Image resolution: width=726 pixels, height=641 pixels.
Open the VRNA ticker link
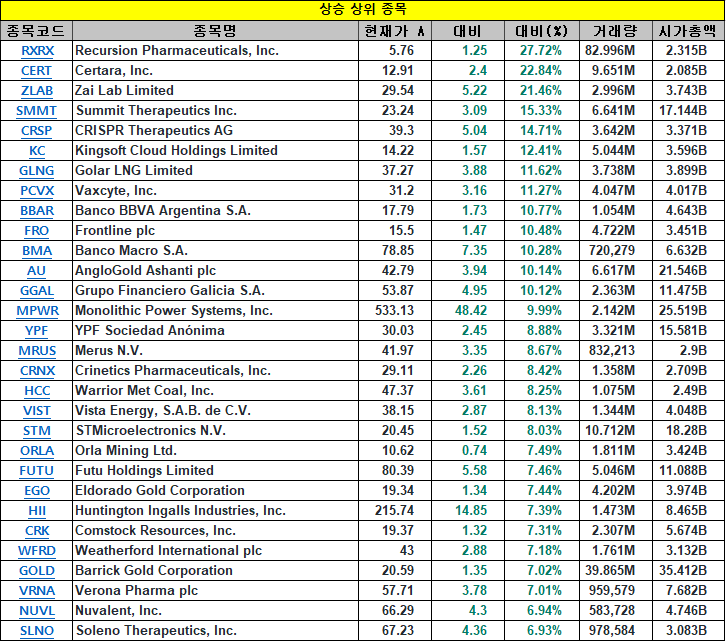[37, 591]
